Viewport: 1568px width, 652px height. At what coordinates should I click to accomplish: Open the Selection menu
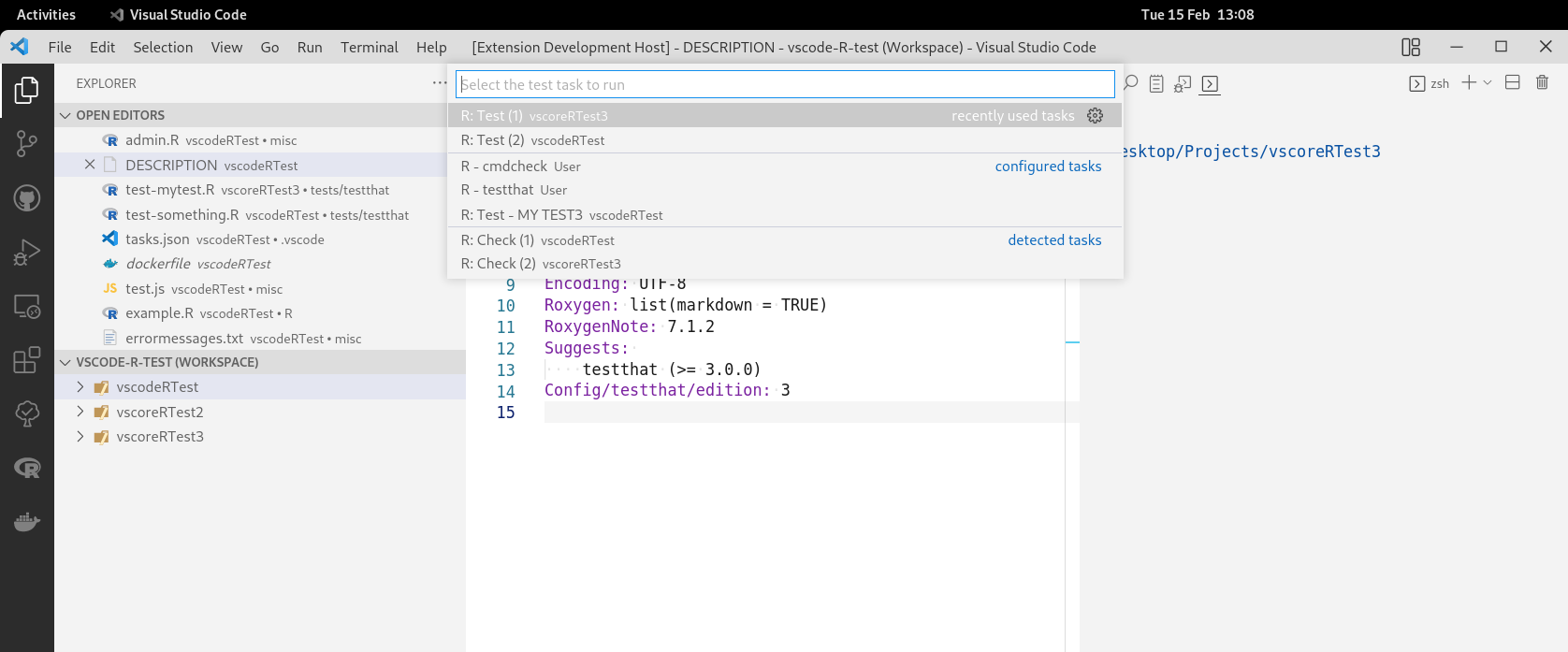point(163,47)
